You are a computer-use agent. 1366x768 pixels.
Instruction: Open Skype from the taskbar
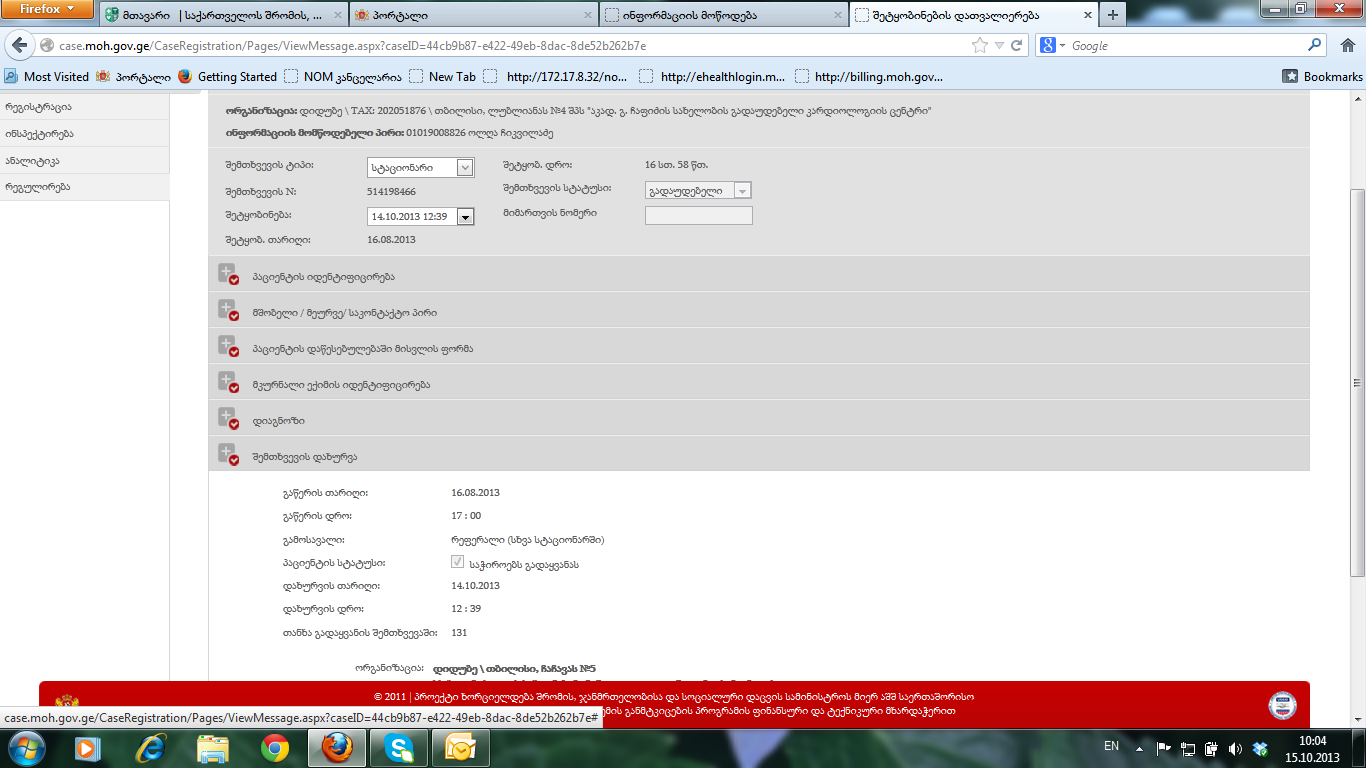(399, 748)
